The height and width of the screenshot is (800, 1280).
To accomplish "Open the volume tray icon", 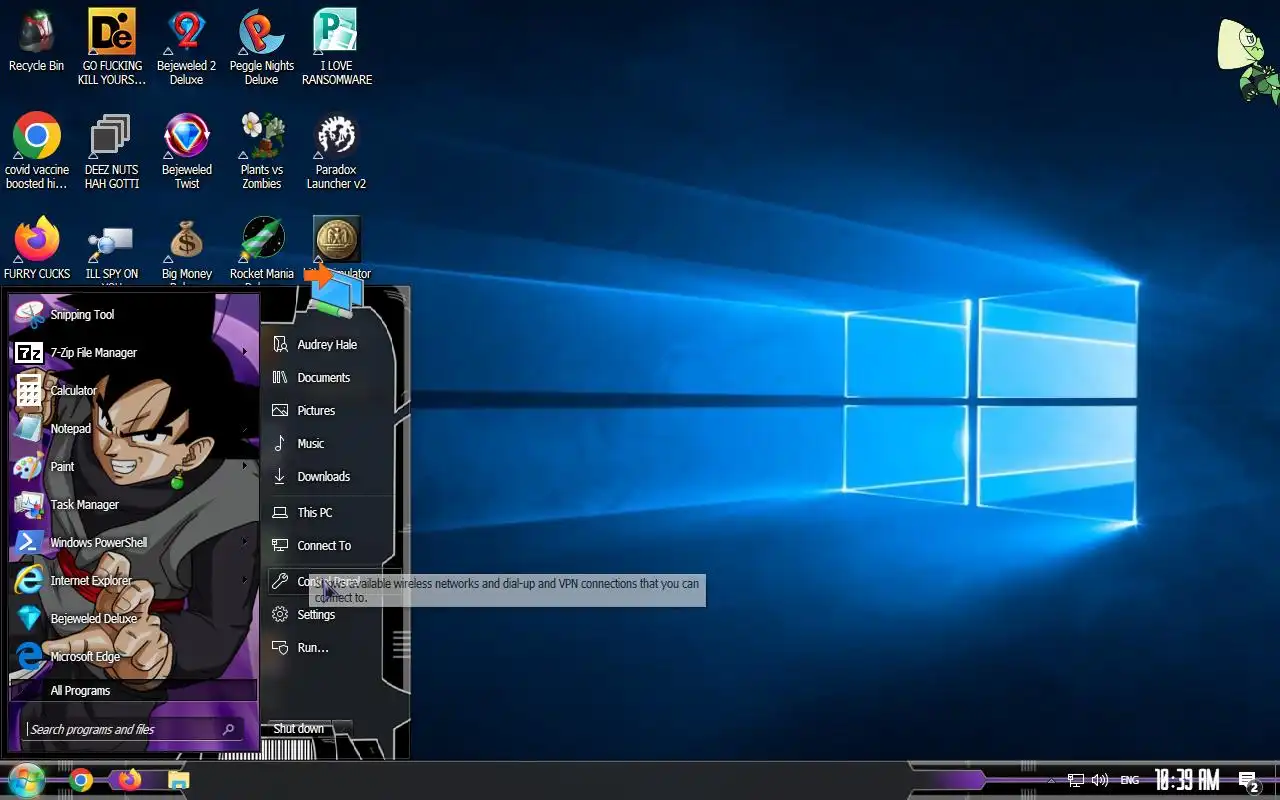I will click(1100, 780).
